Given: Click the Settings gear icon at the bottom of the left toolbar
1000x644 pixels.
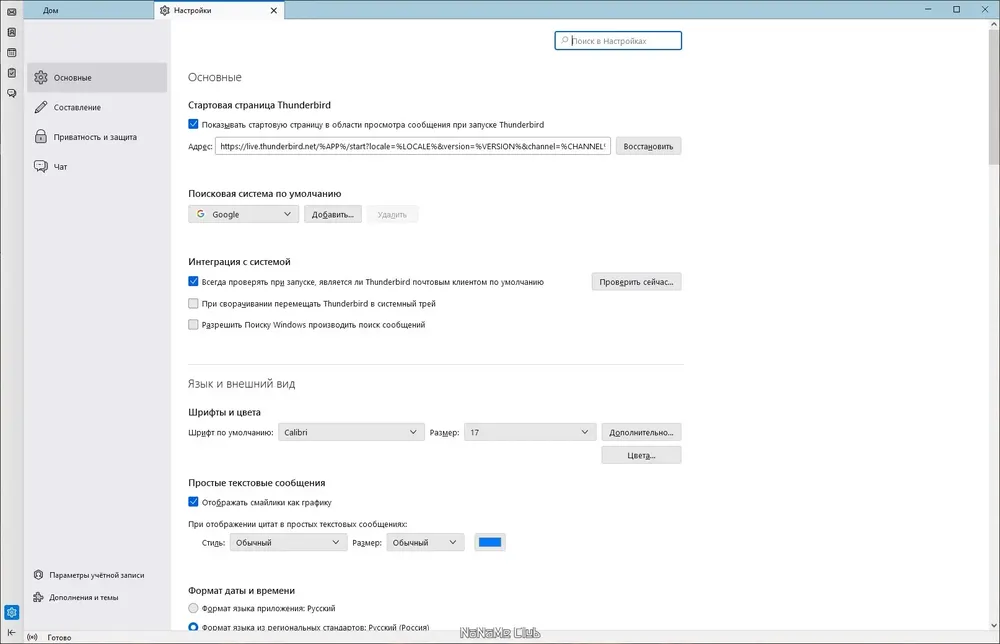Looking at the screenshot, I should pyautogui.click(x=11, y=612).
